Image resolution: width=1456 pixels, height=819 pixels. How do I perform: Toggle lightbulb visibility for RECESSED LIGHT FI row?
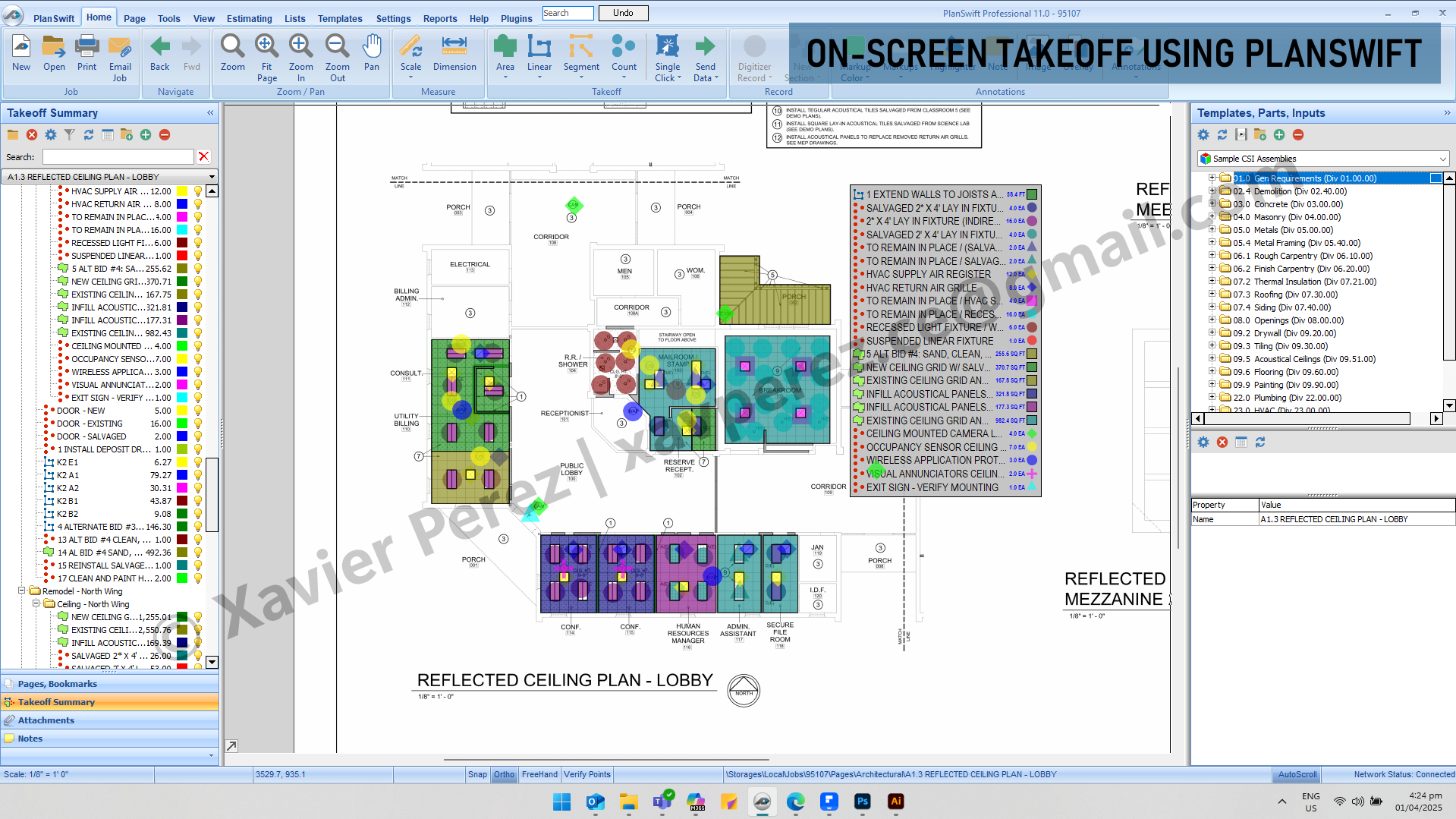(198, 243)
